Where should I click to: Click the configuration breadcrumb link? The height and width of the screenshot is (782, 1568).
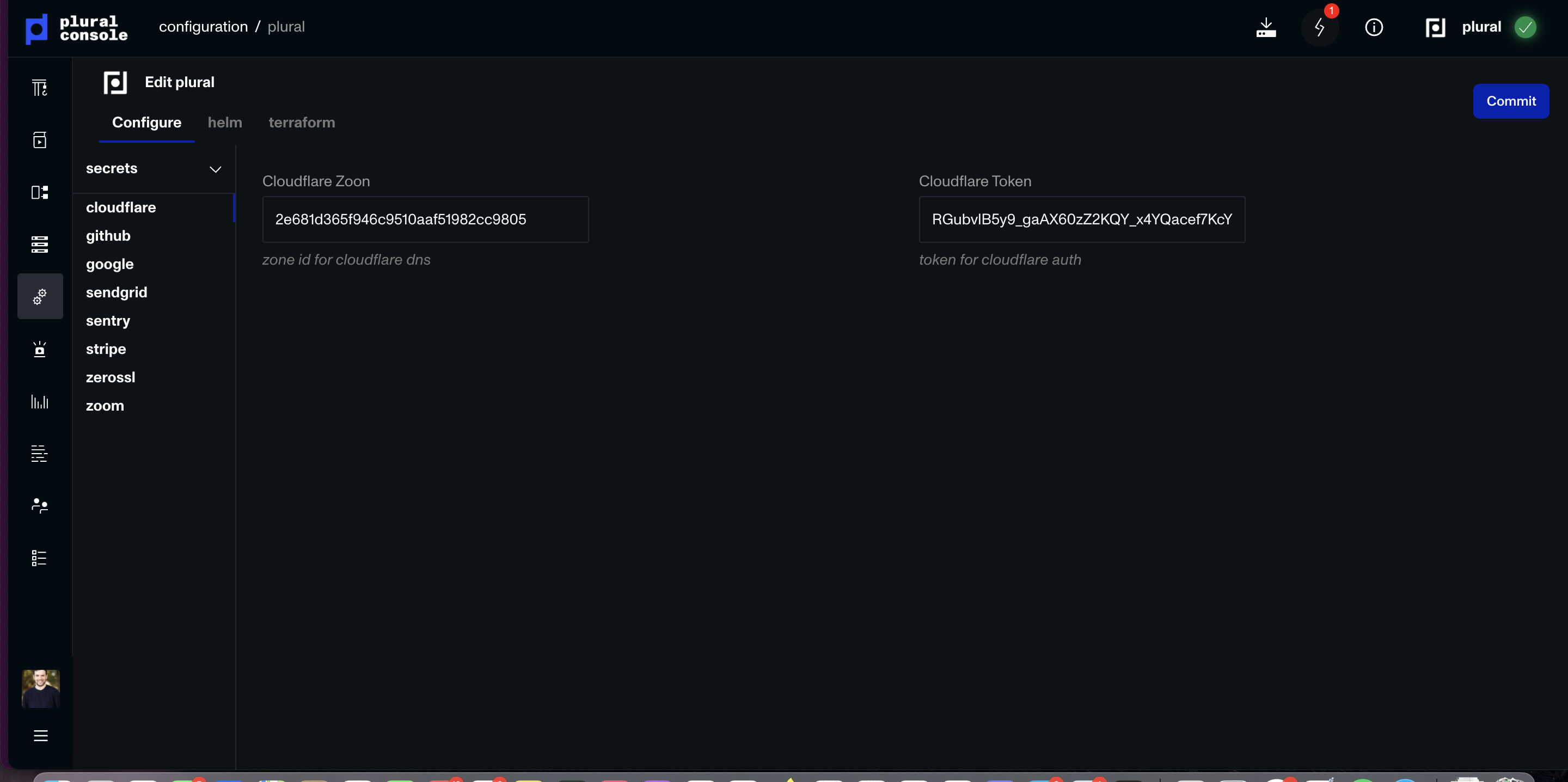pyautogui.click(x=203, y=27)
